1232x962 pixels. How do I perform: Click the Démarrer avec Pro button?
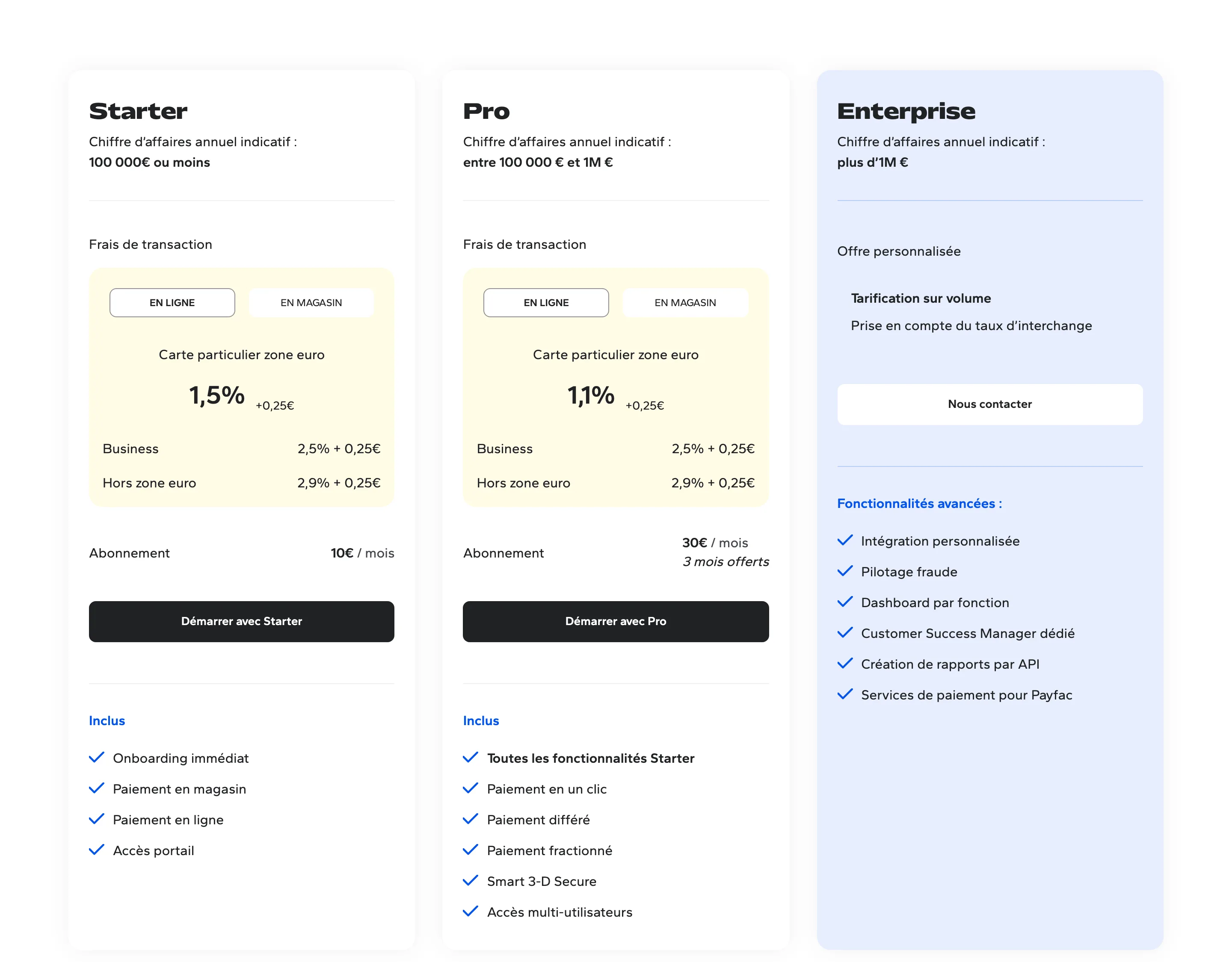(616, 621)
